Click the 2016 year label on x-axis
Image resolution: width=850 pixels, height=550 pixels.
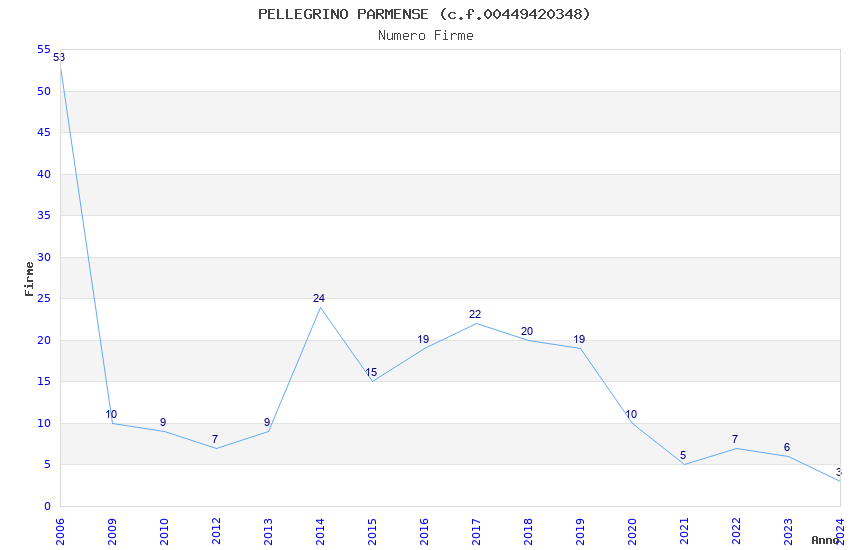pyautogui.click(x=424, y=528)
